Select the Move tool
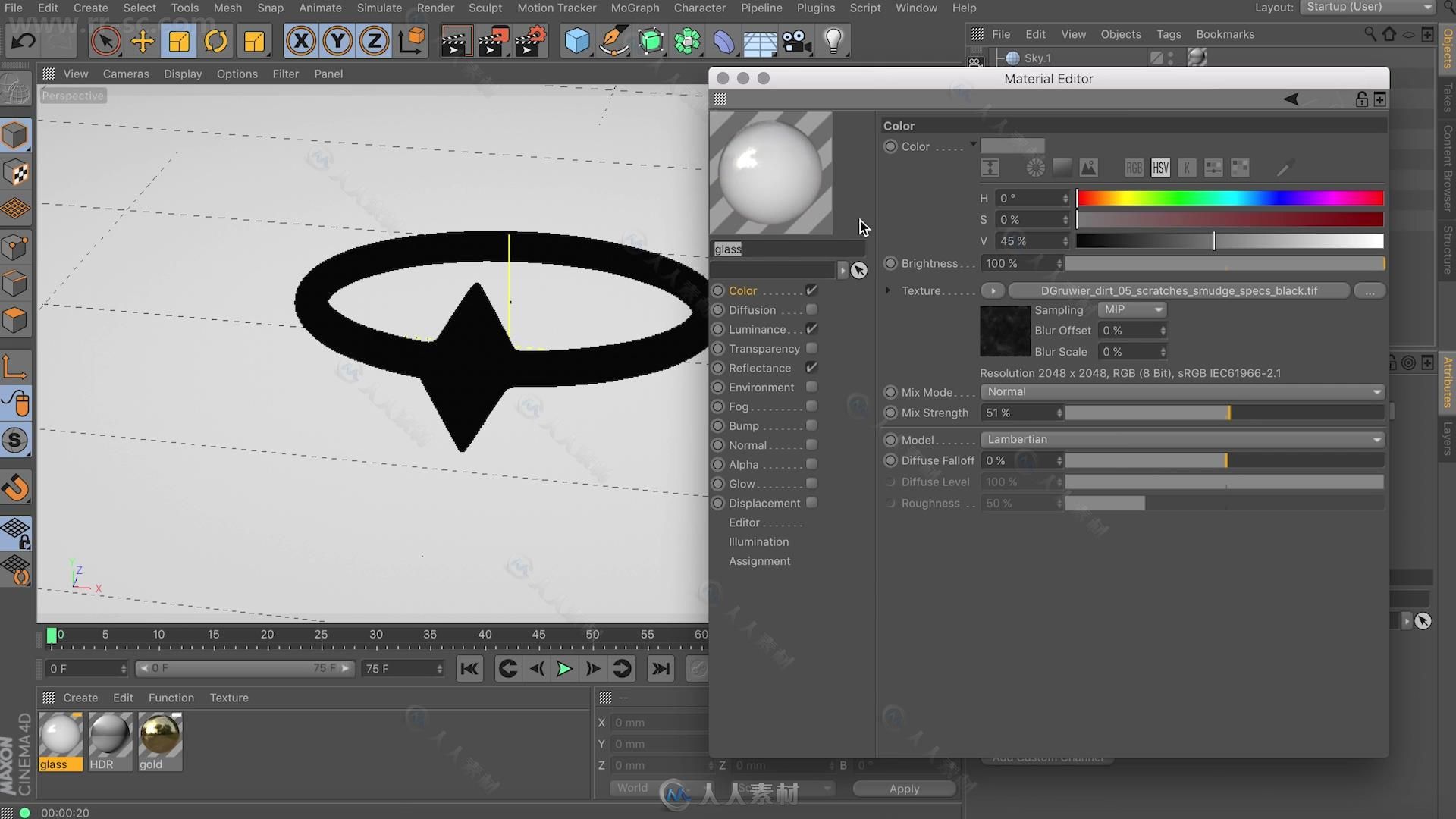The width and height of the screenshot is (1456, 819). [x=143, y=41]
